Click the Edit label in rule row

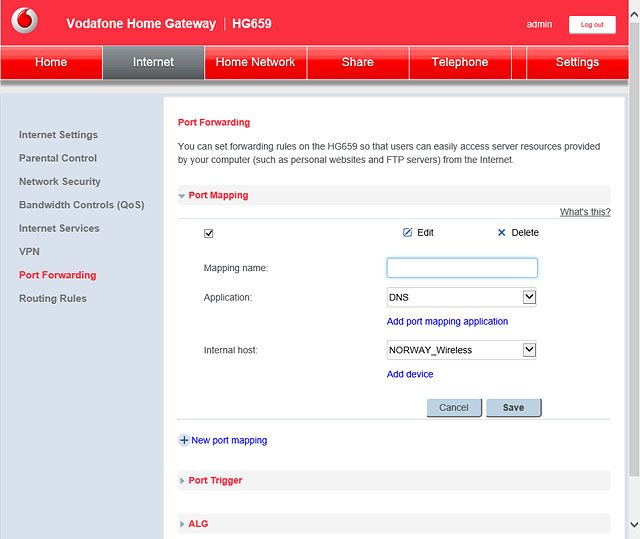click(425, 233)
